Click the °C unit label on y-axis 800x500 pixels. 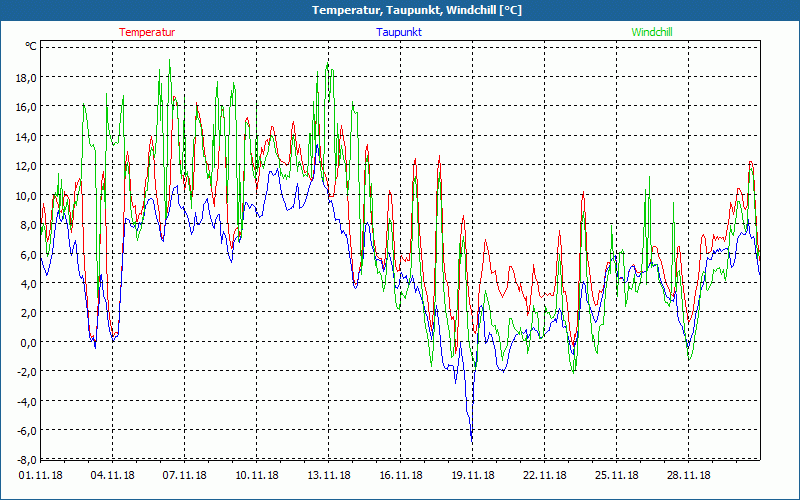tap(31, 46)
